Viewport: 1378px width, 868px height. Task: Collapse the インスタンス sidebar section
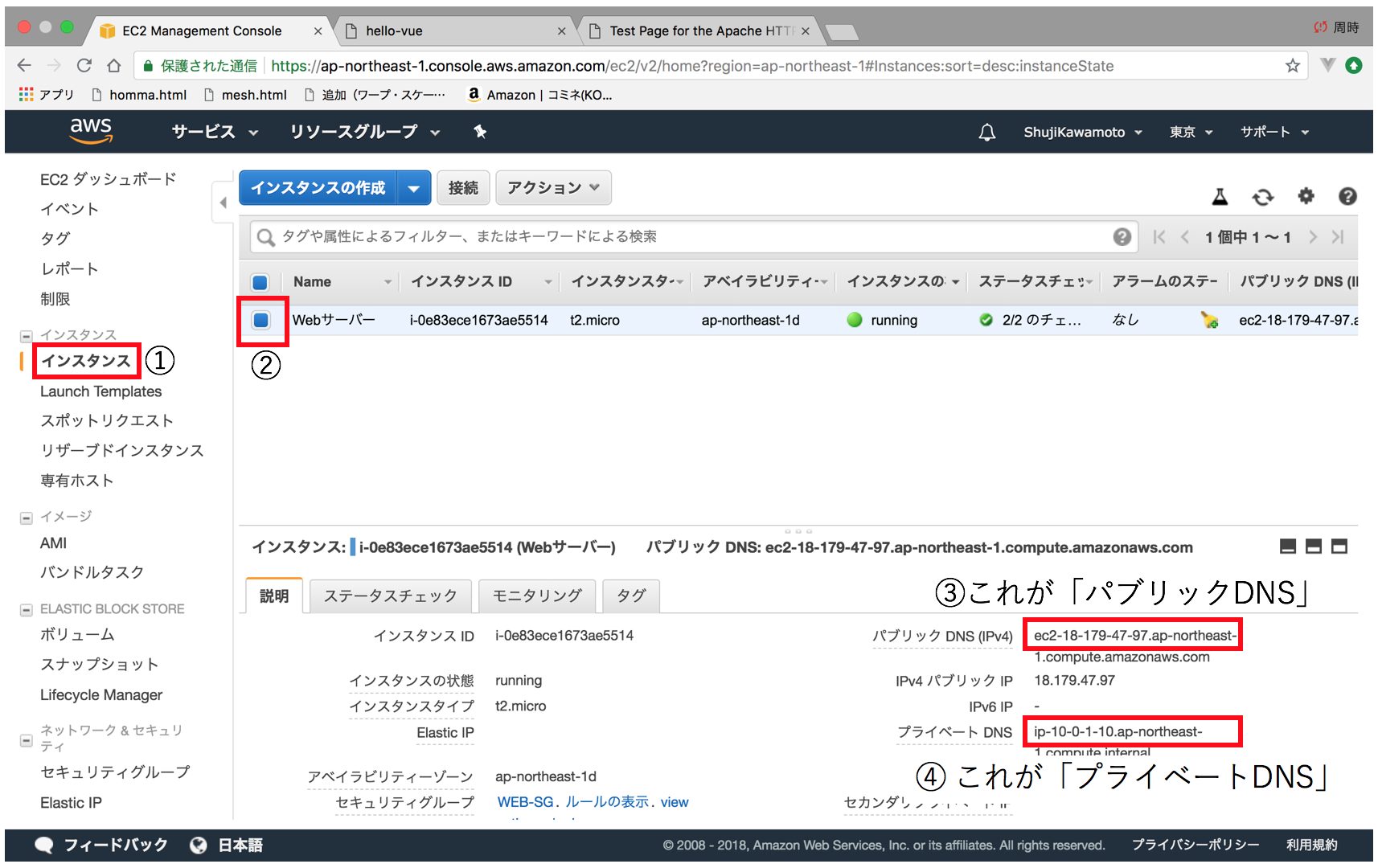click(x=26, y=335)
